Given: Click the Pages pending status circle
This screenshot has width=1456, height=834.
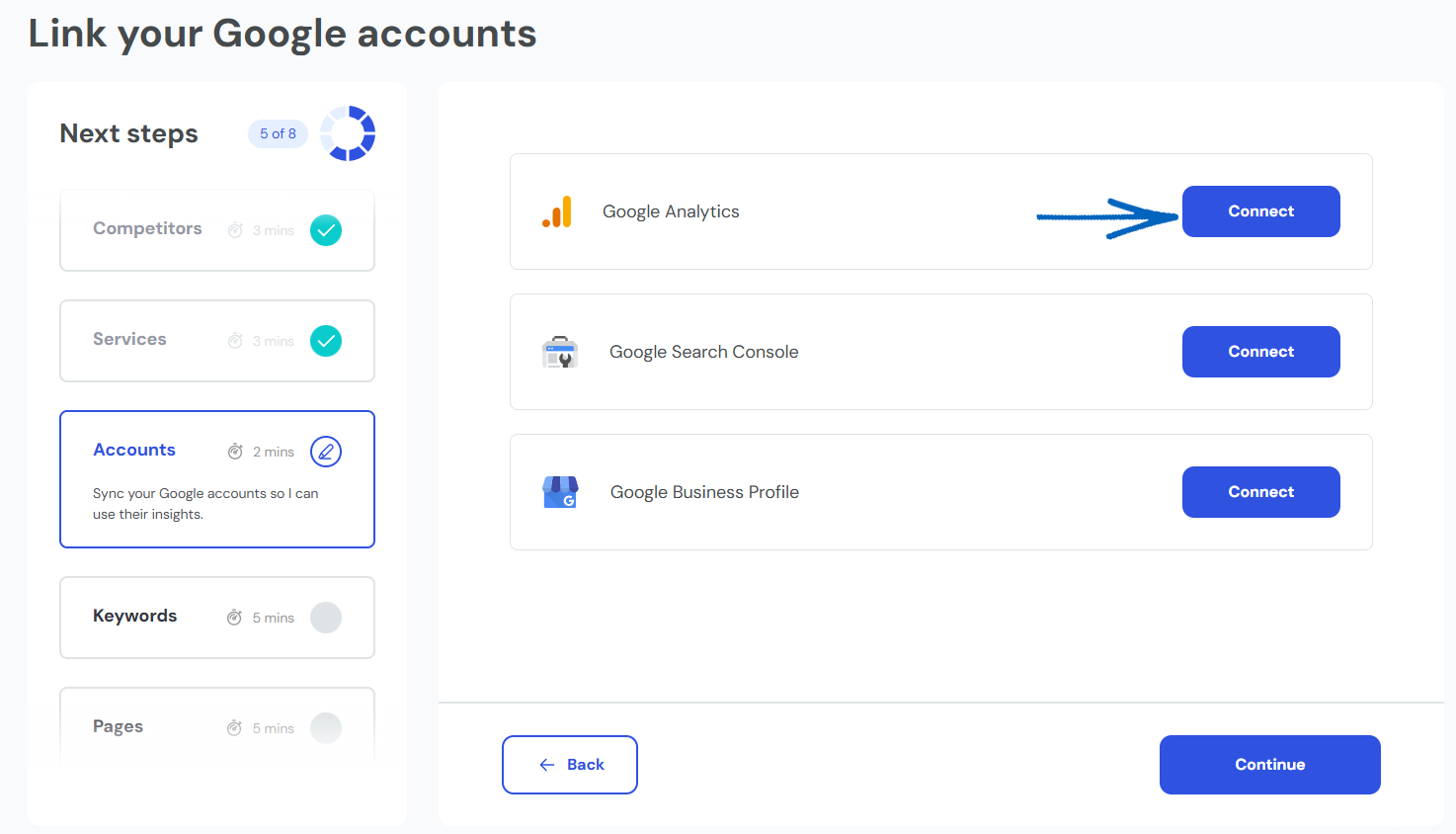Looking at the screenshot, I should click(x=326, y=728).
